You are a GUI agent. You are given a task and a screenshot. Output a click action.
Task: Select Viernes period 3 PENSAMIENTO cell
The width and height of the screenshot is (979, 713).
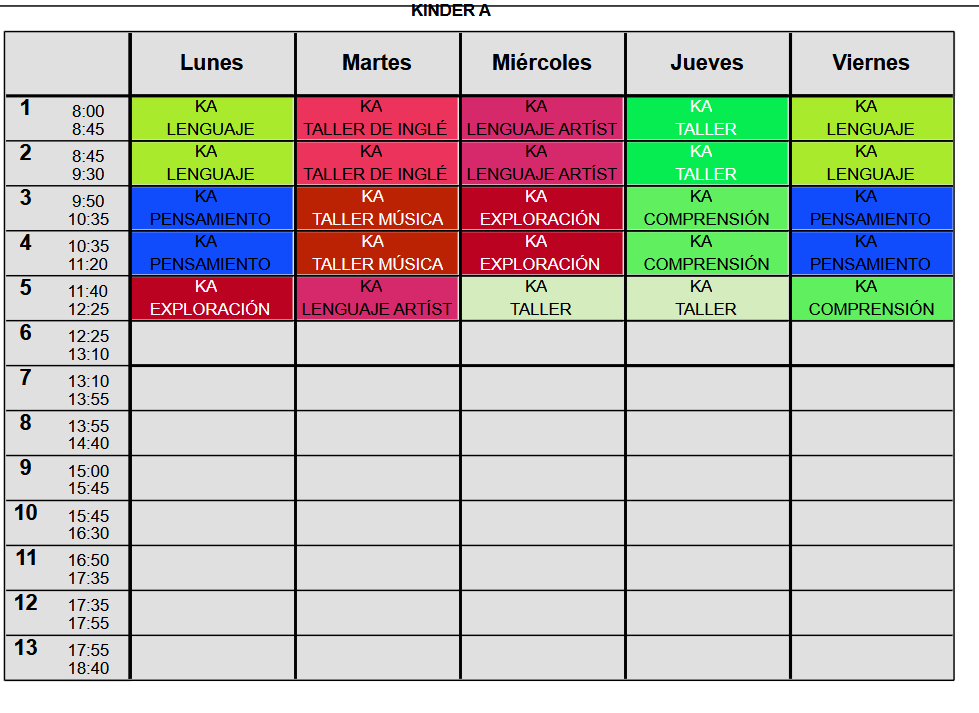click(x=871, y=208)
